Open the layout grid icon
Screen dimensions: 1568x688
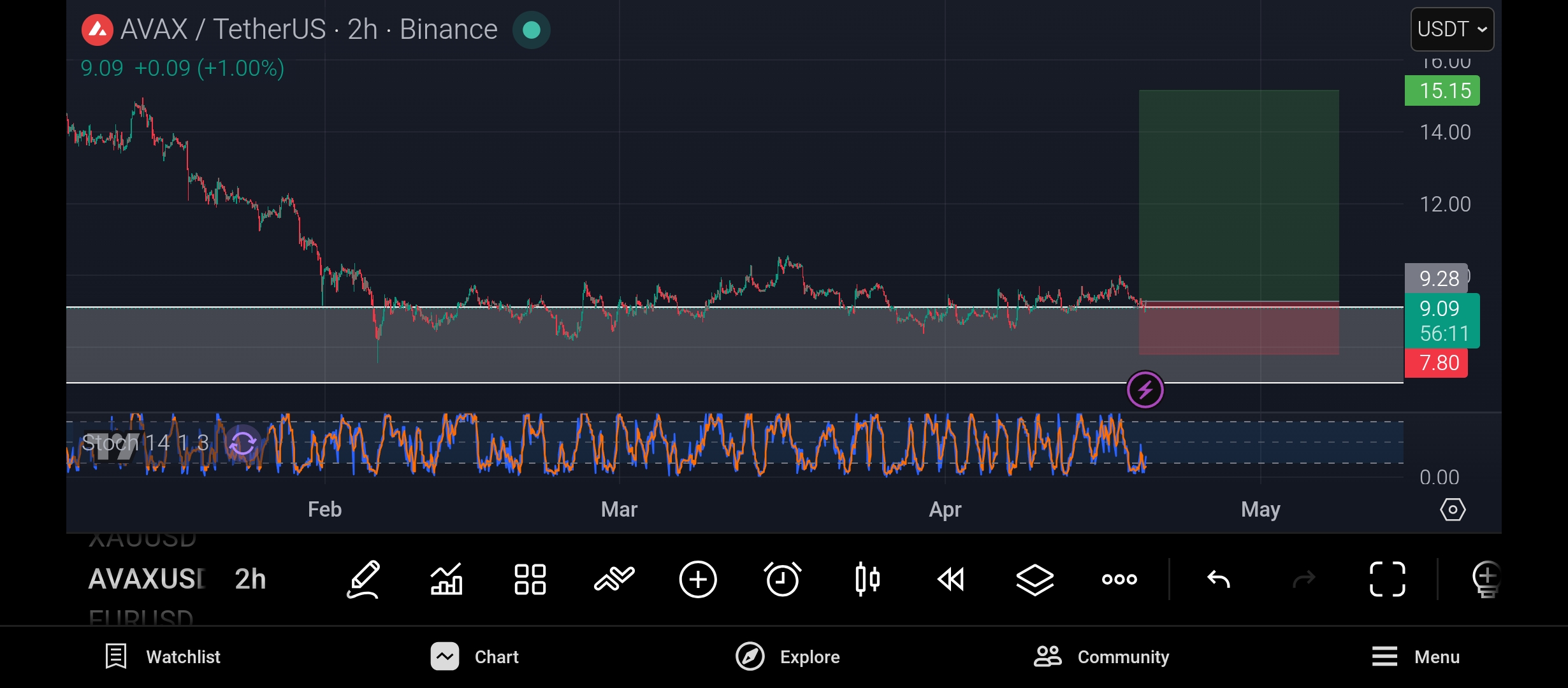[530, 579]
